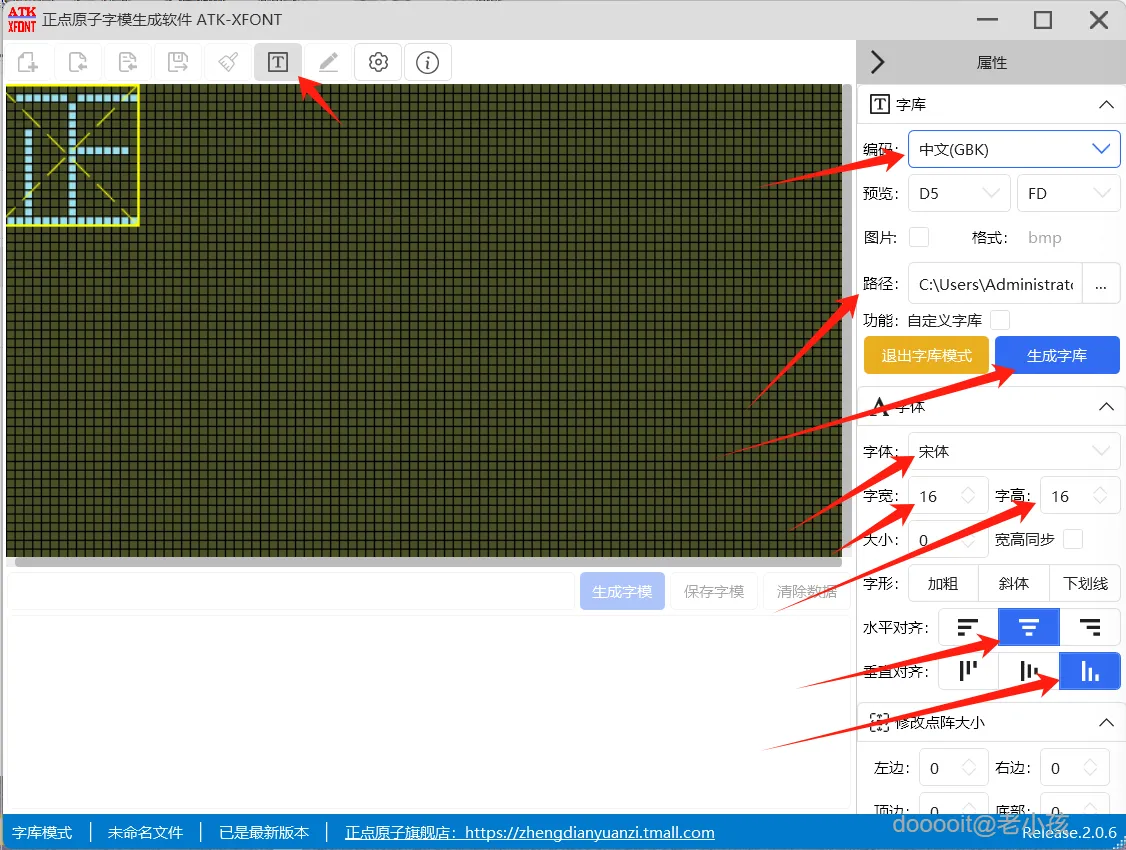The image size is (1126, 850).
Task: Toggle 加粗 bold style
Action: pos(943,584)
